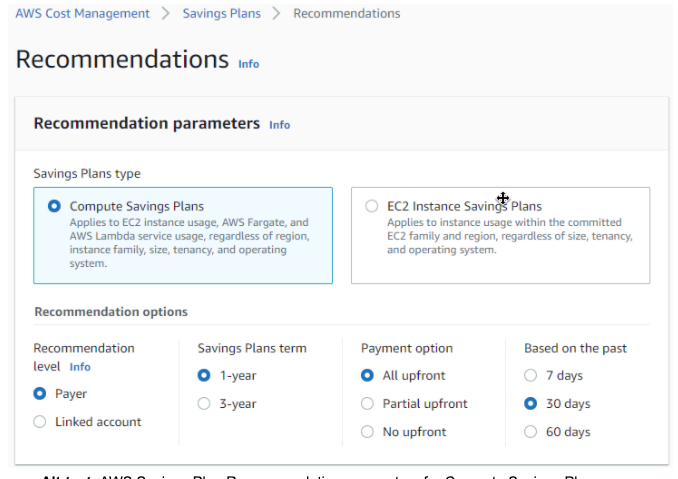Open Info link beside Recommendation level
The width and height of the screenshot is (678, 479).
tap(80, 367)
